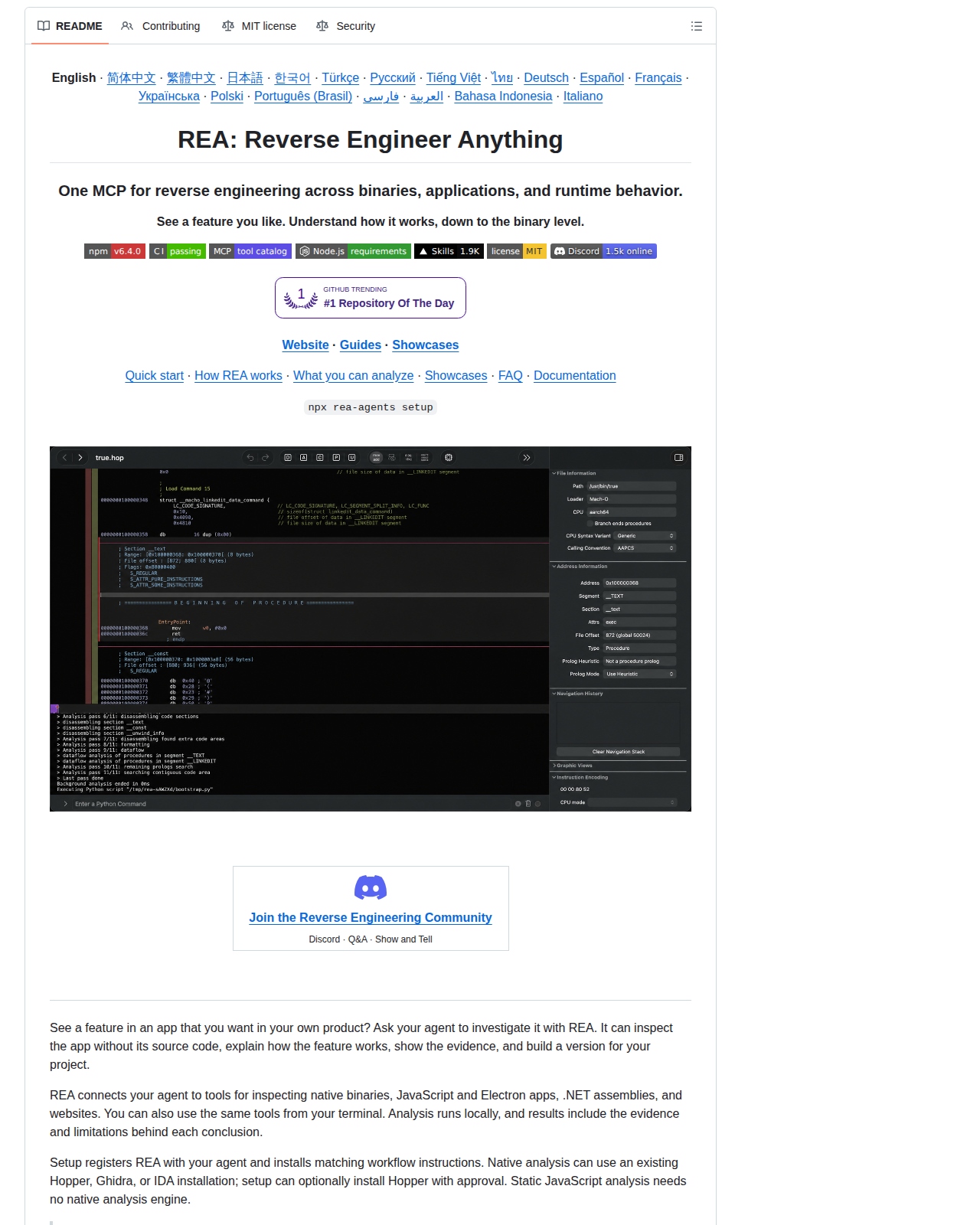Viewport: 980px width, 1225px height.
Task: Open the Polski translation link
Action: coord(227,96)
